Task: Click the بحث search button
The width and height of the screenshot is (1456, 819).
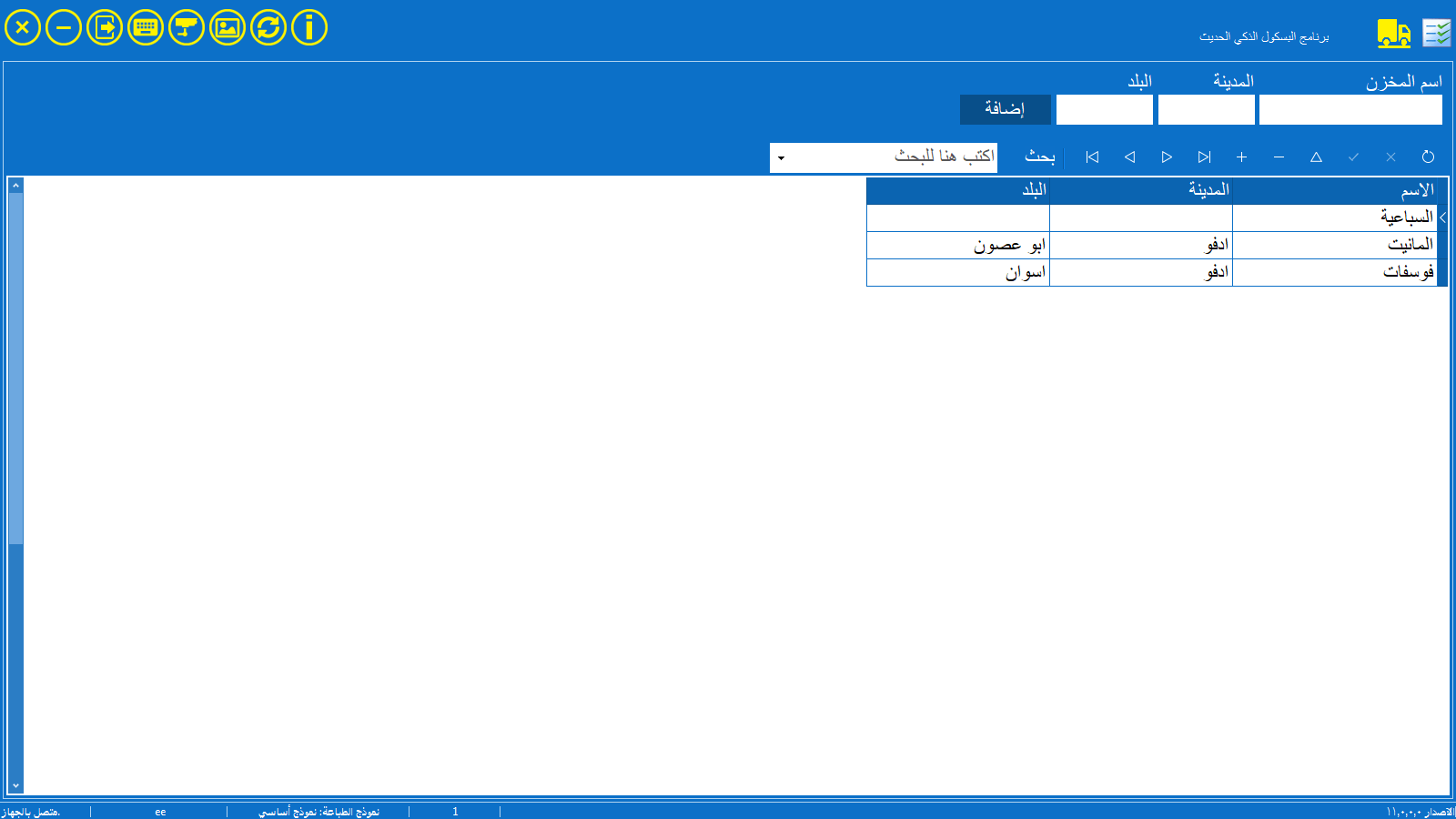Action: (1039, 157)
